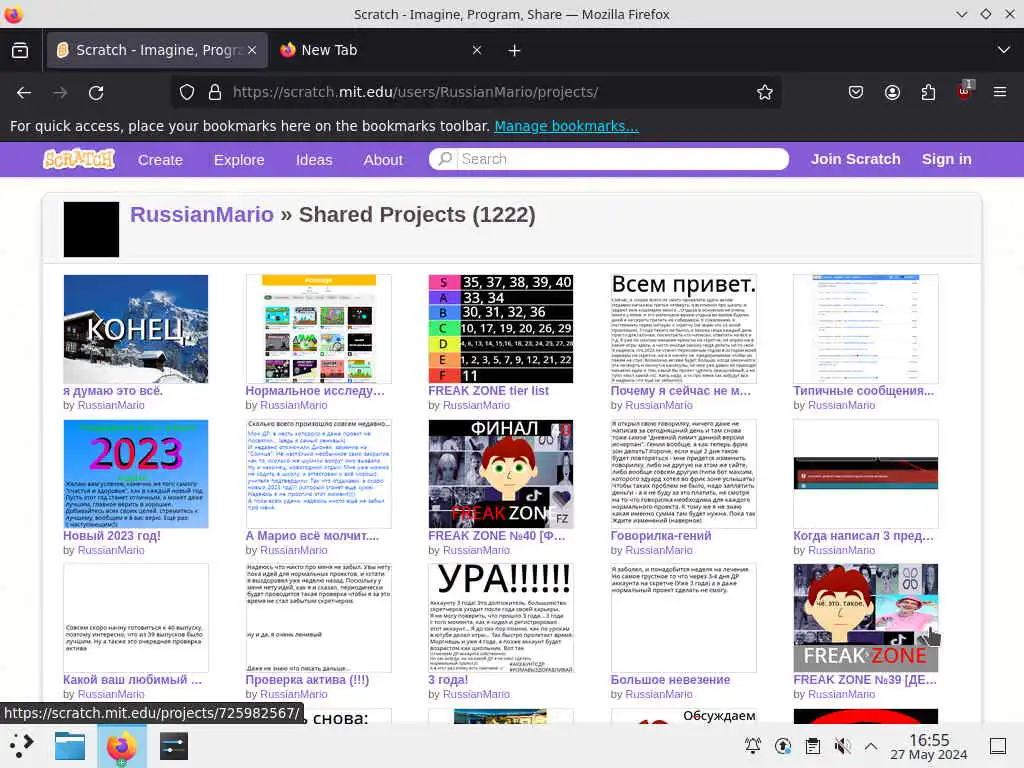This screenshot has width=1024, height=768.
Task: Open Firefox account menu
Action: click(892, 92)
